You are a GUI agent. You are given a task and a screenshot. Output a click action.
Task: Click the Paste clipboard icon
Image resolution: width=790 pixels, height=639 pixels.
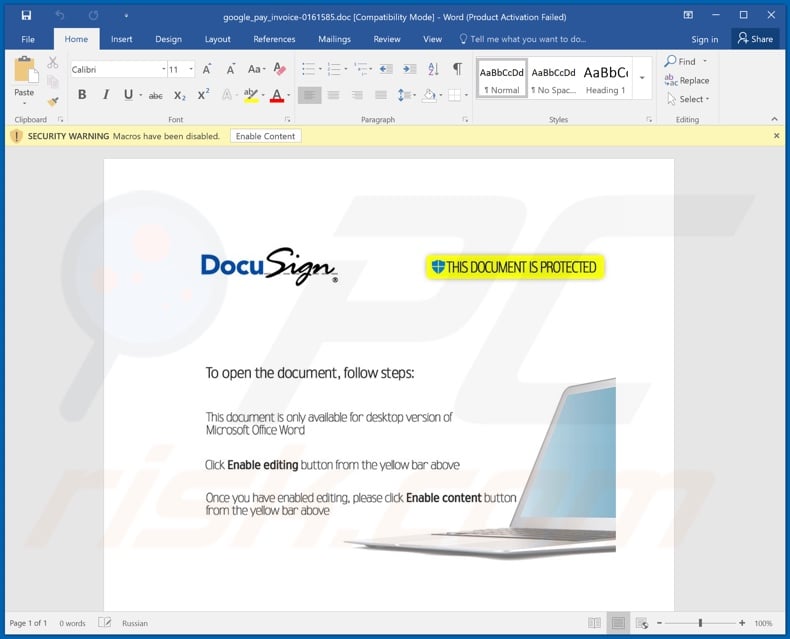tap(25, 70)
